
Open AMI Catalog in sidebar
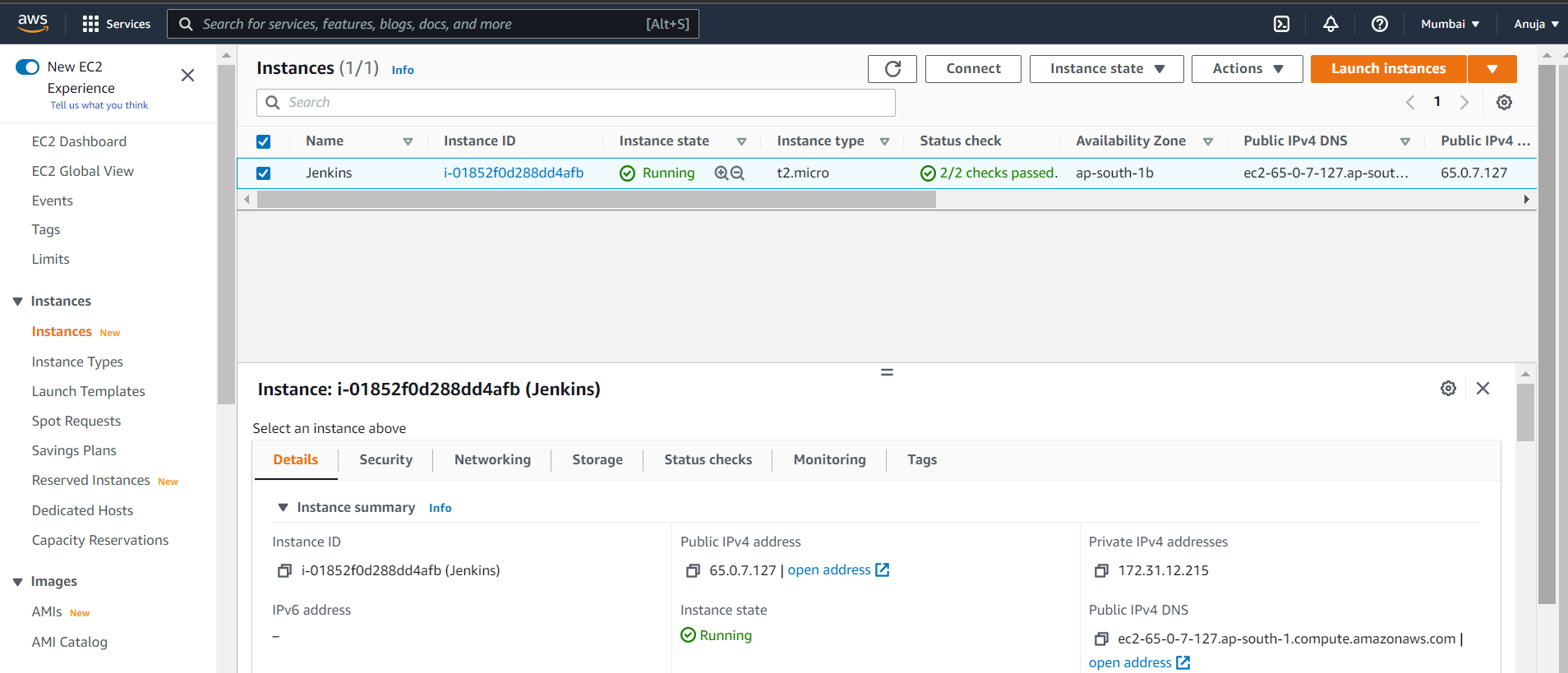point(70,642)
